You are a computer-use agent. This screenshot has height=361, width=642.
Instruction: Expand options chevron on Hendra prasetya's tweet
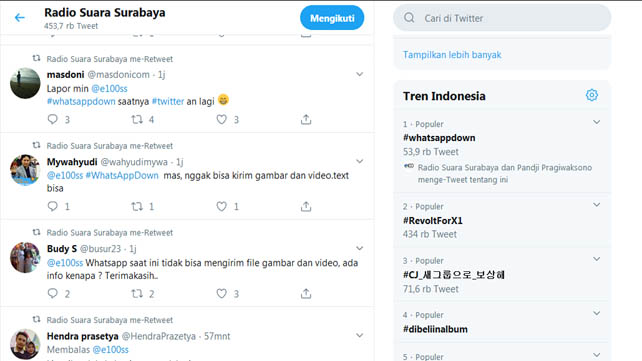click(359, 336)
